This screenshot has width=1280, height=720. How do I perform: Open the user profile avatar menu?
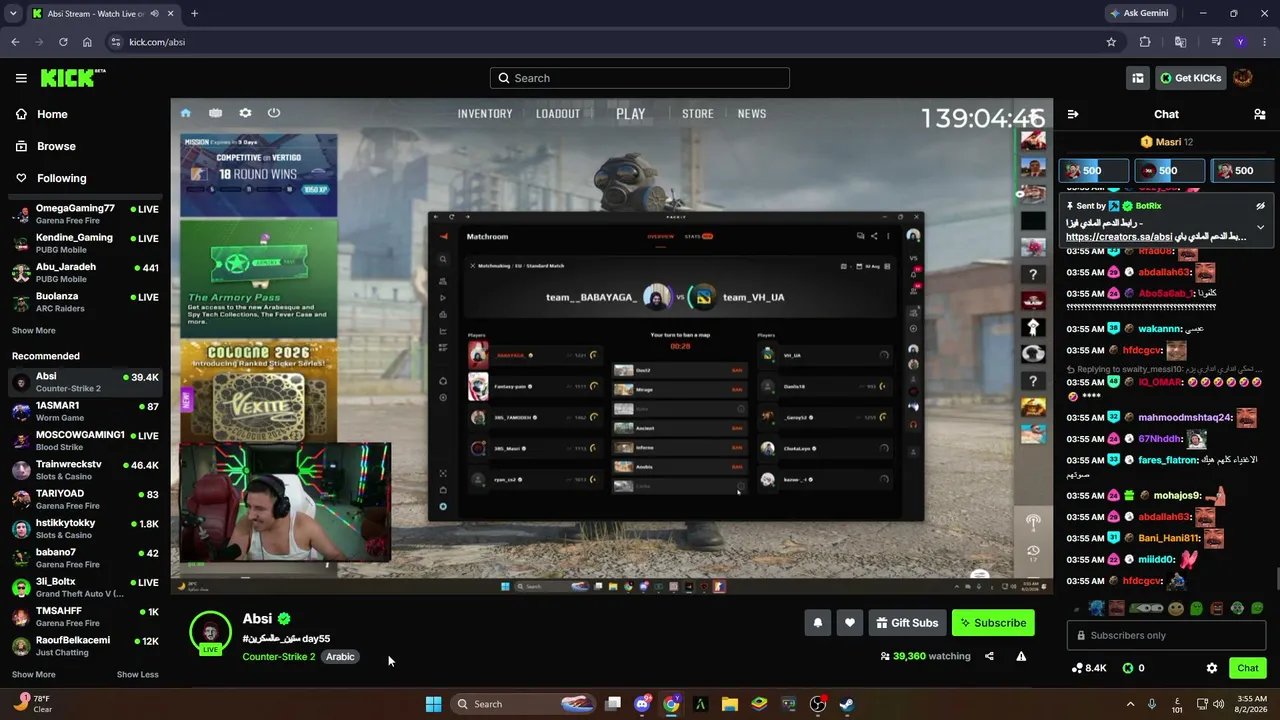(1243, 78)
